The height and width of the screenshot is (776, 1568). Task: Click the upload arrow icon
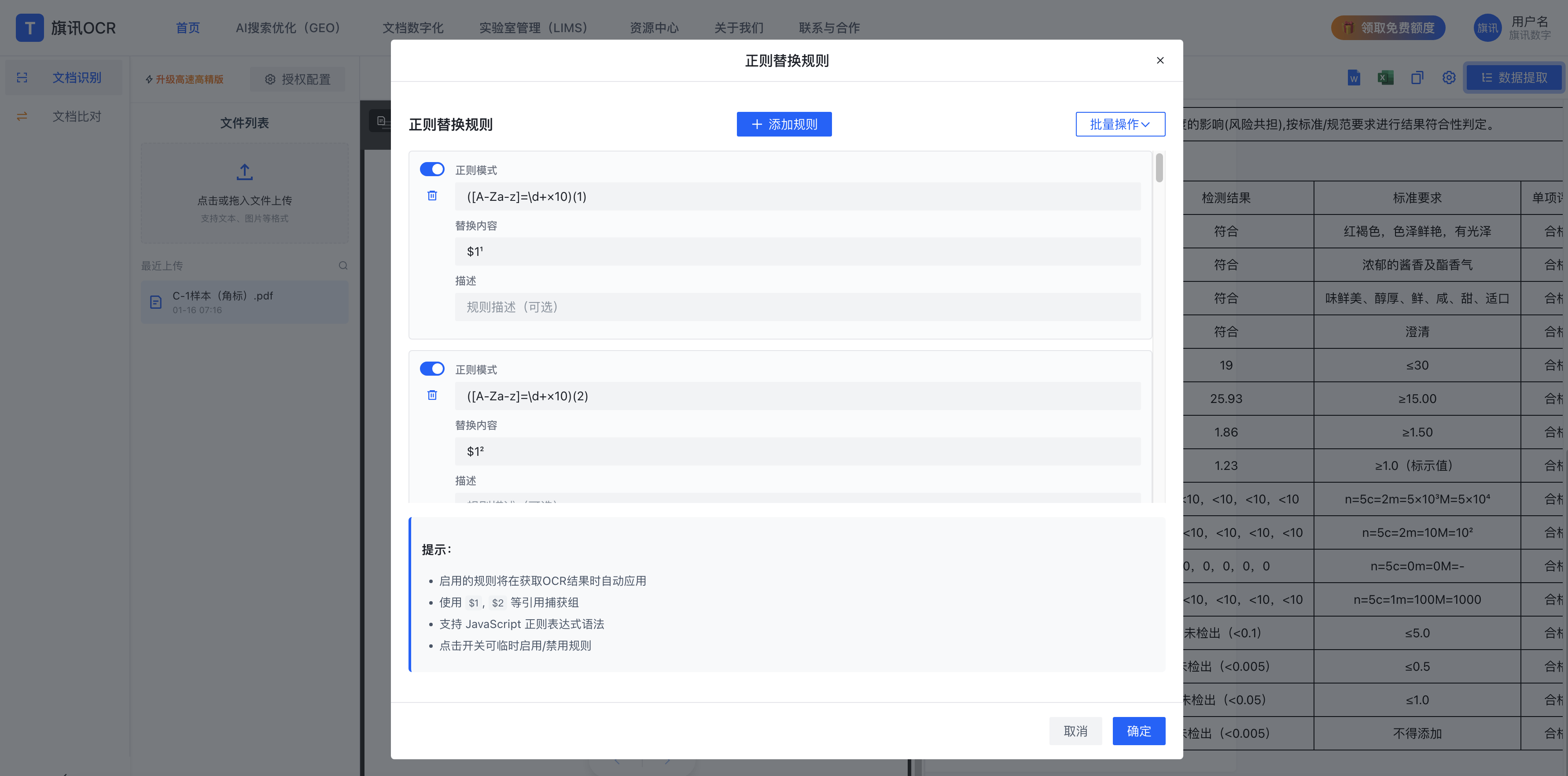point(245,172)
